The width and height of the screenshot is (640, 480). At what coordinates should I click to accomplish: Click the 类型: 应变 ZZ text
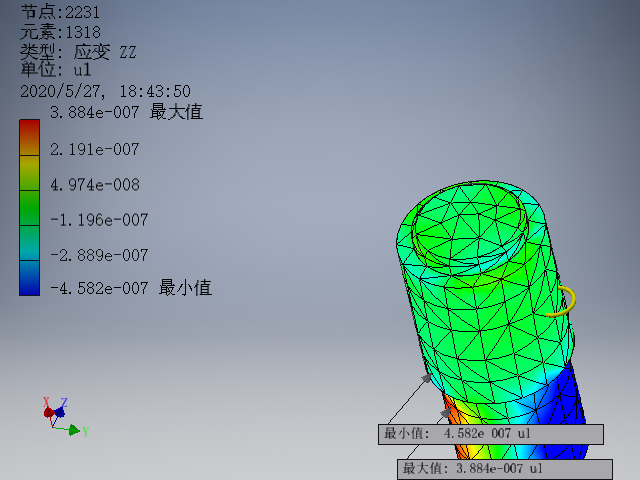point(78,52)
